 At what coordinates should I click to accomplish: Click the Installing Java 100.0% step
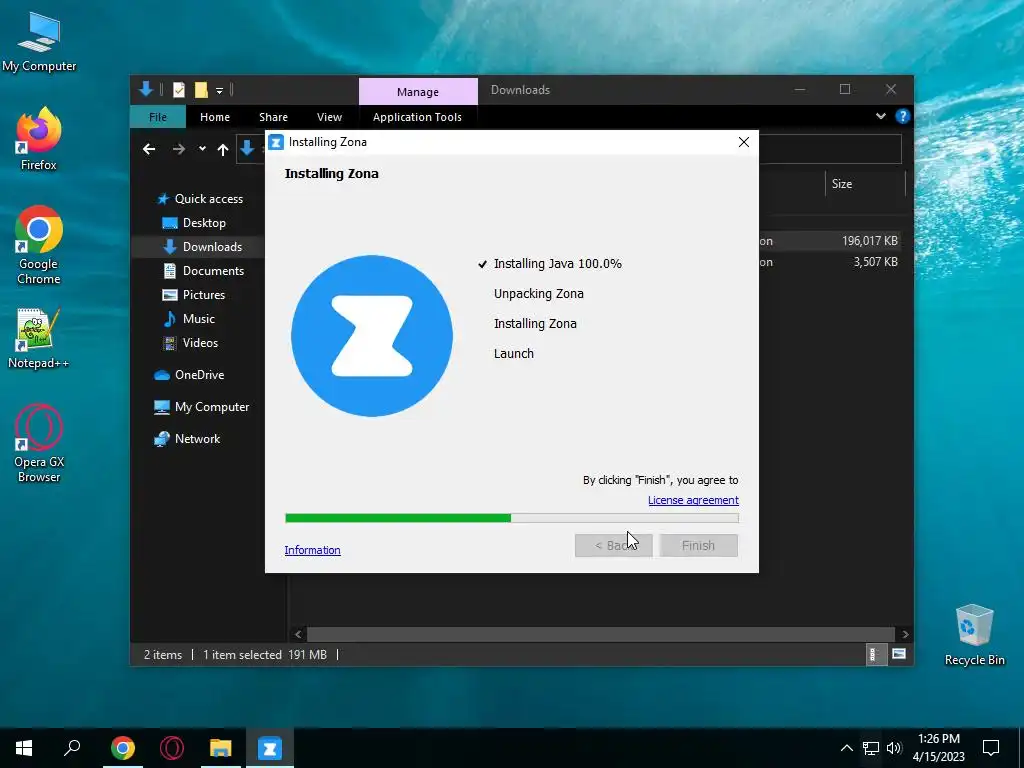coord(557,264)
